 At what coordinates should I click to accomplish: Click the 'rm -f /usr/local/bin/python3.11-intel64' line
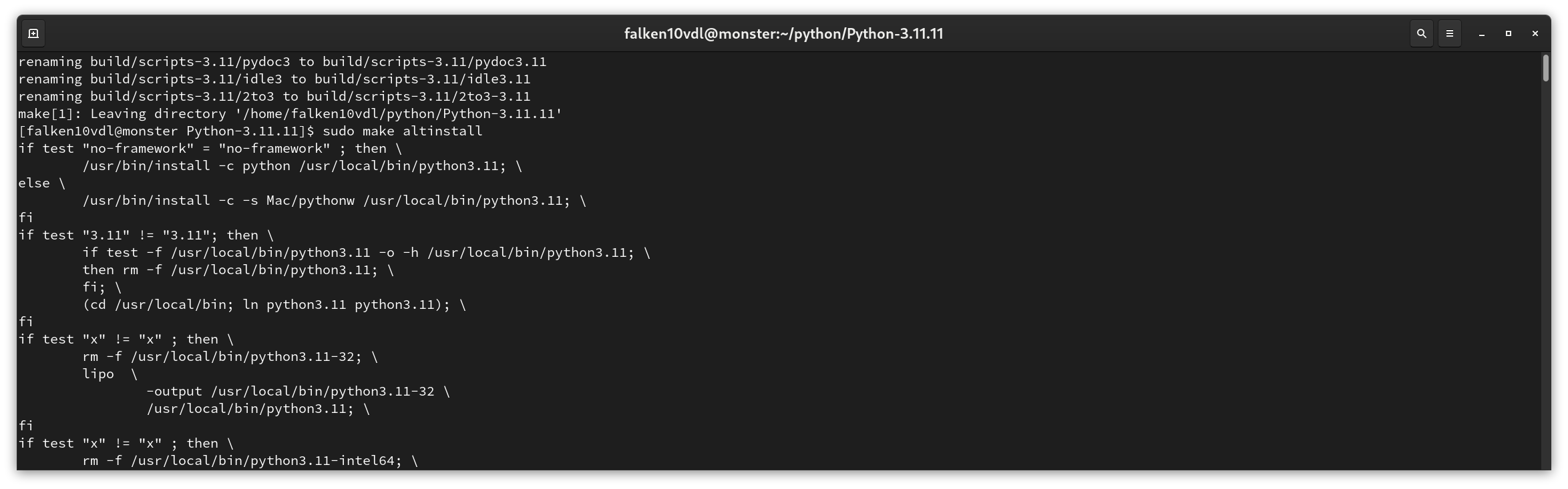[250, 461]
